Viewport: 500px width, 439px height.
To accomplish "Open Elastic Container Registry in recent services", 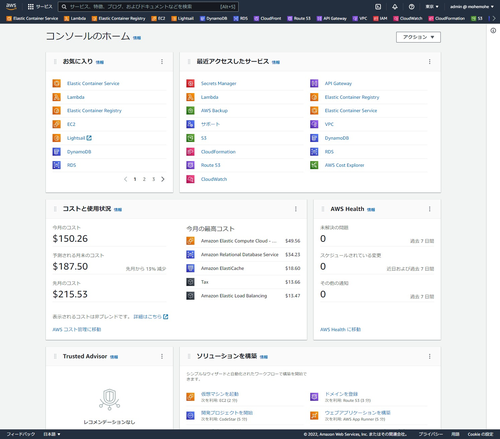I will 352,97.
